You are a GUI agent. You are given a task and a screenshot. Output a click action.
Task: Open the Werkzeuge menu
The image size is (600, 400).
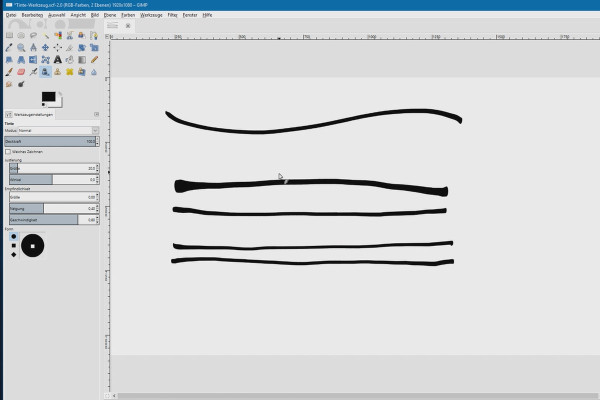[x=151, y=15]
